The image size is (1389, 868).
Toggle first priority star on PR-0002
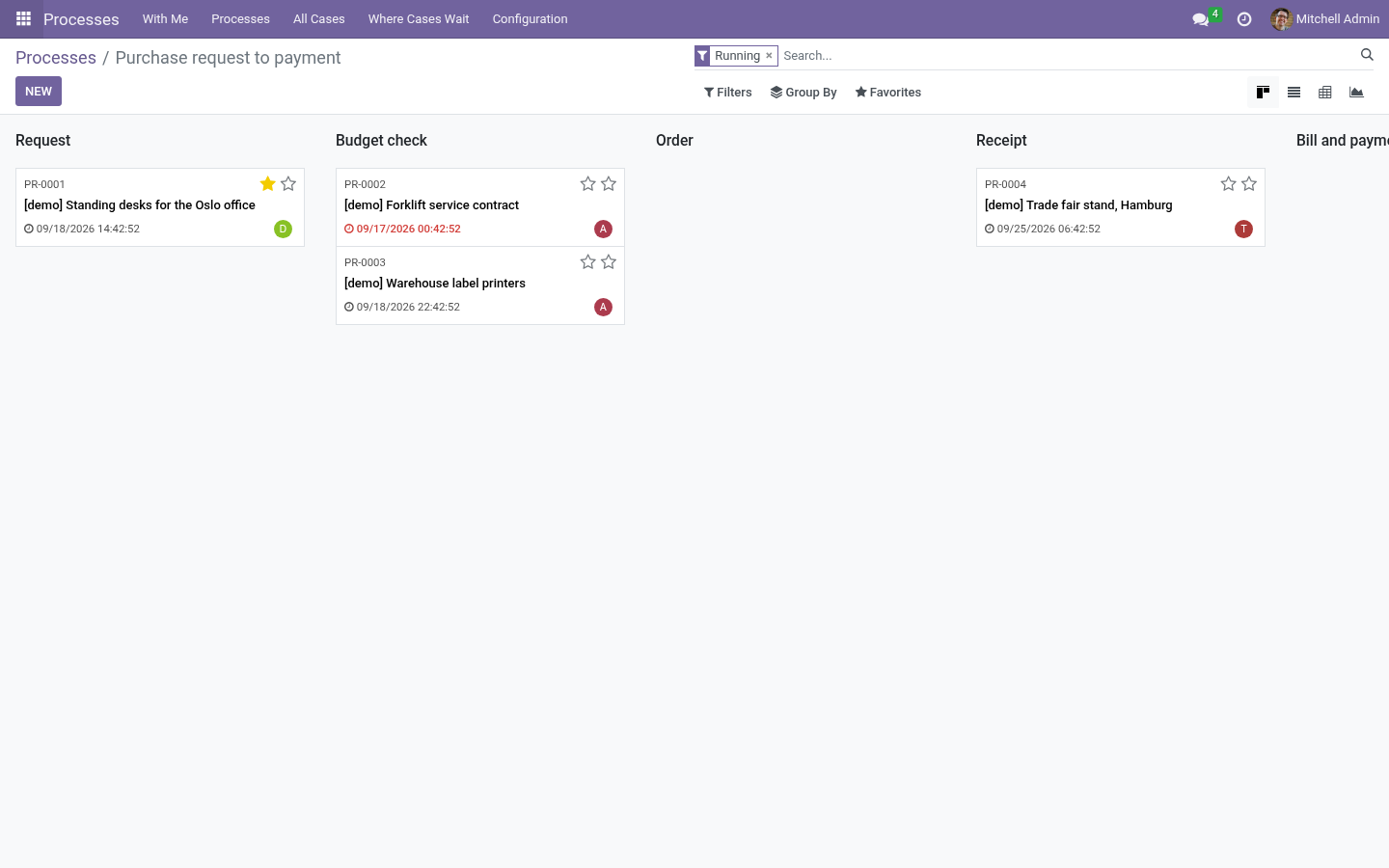(x=587, y=183)
